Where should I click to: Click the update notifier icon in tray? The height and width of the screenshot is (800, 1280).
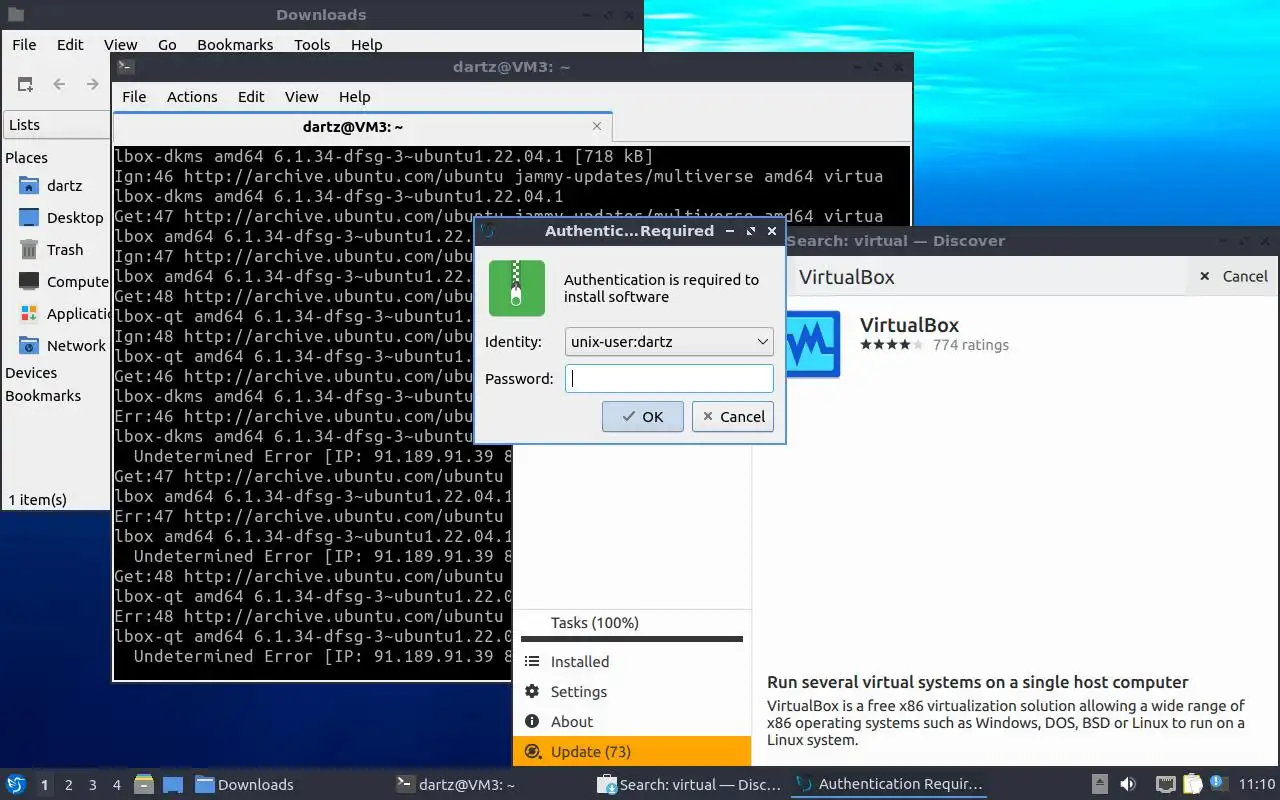[1218, 783]
